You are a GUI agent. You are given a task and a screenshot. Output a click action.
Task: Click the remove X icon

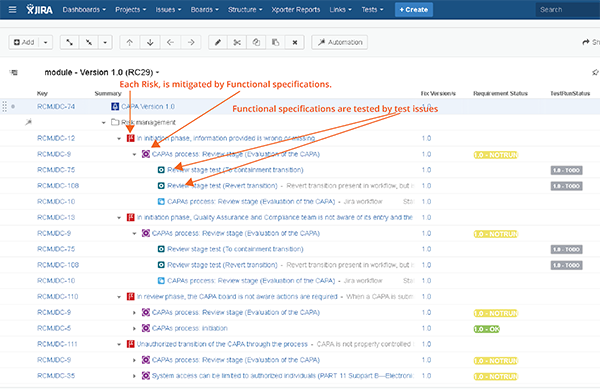pos(295,42)
